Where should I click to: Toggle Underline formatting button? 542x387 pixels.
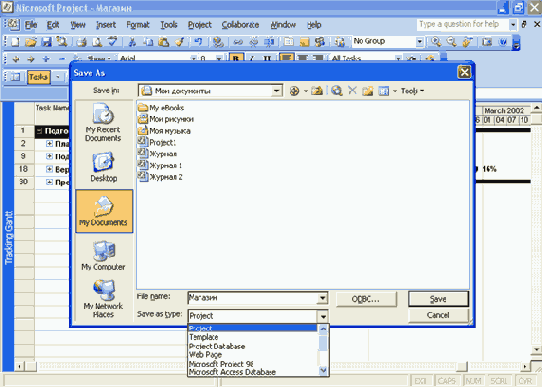tap(267, 58)
